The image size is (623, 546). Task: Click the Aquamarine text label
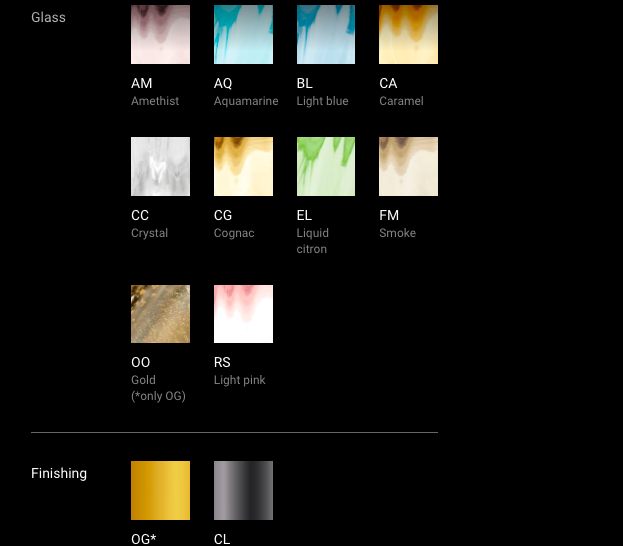[x=246, y=101]
